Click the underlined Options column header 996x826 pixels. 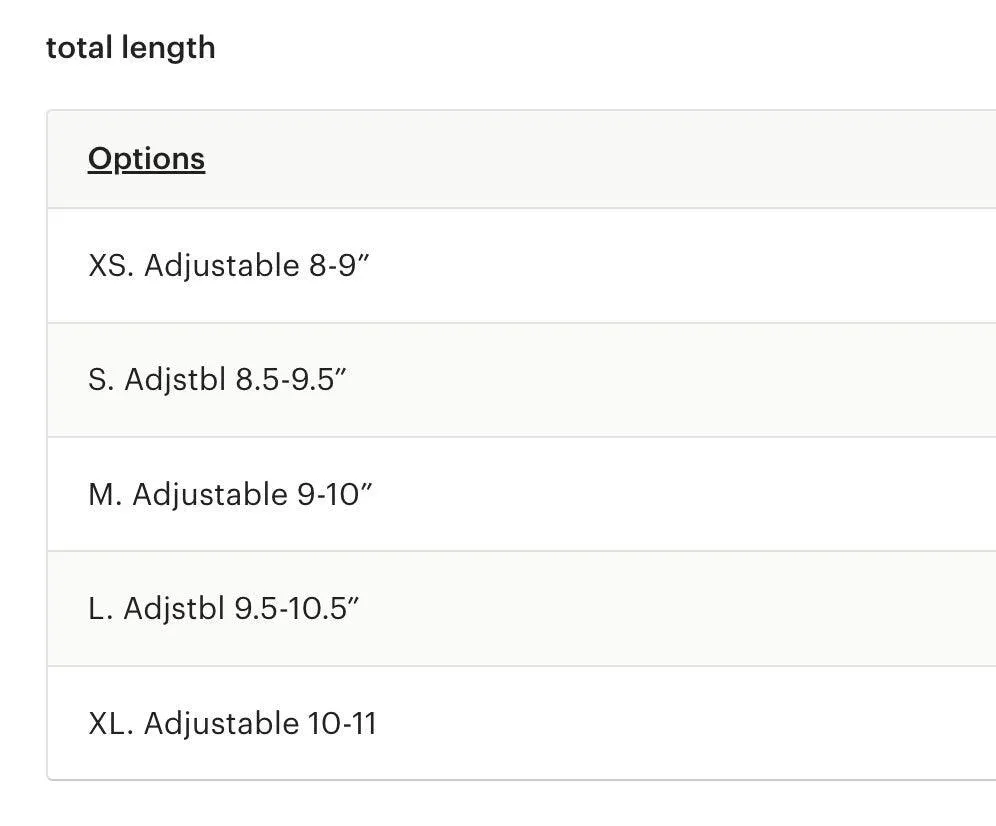coord(146,159)
